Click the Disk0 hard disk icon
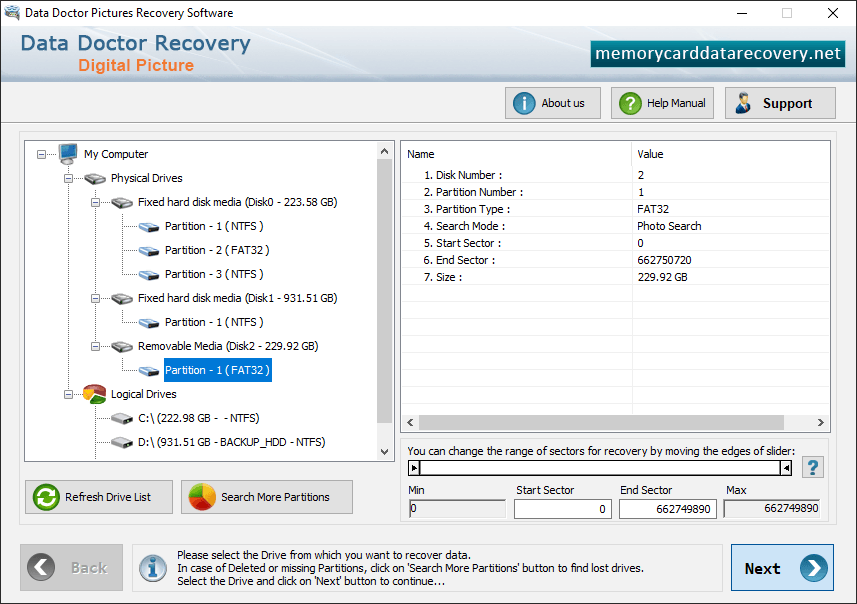 coord(122,203)
